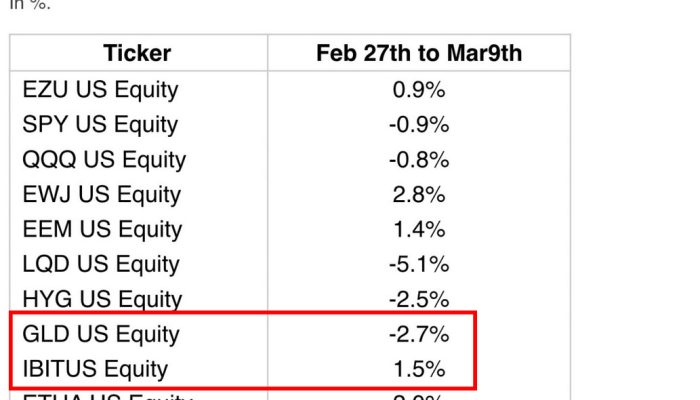This screenshot has height=400, width=700.
Task: Select the 2.8% value for EWJ
Action: point(419,194)
